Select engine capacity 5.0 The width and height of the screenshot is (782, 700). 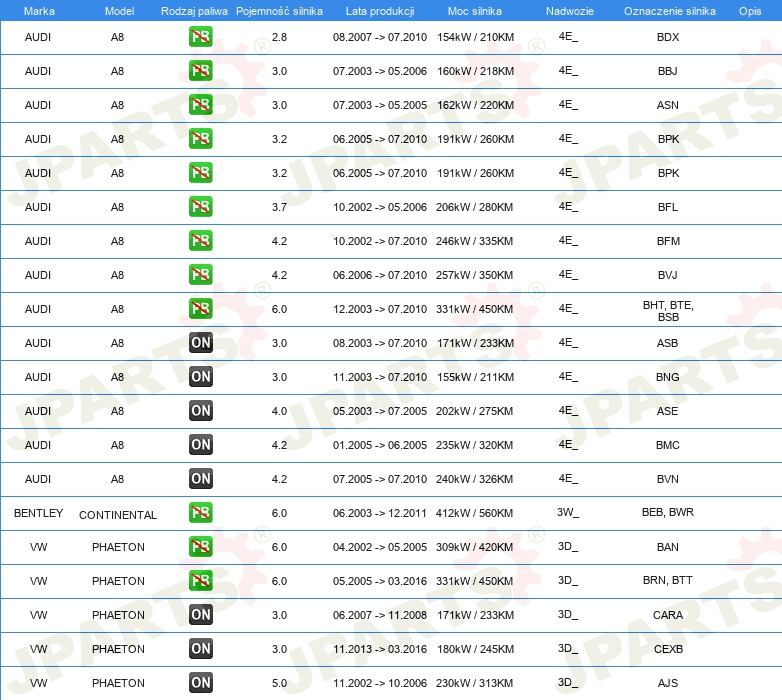279,683
